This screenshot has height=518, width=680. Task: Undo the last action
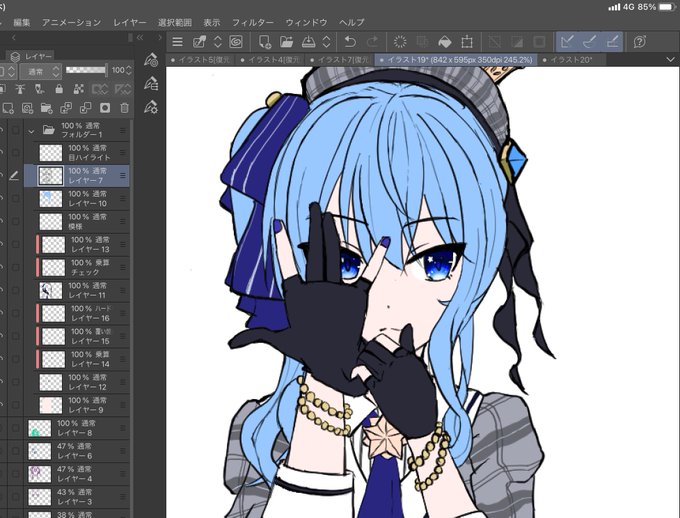point(350,42)
